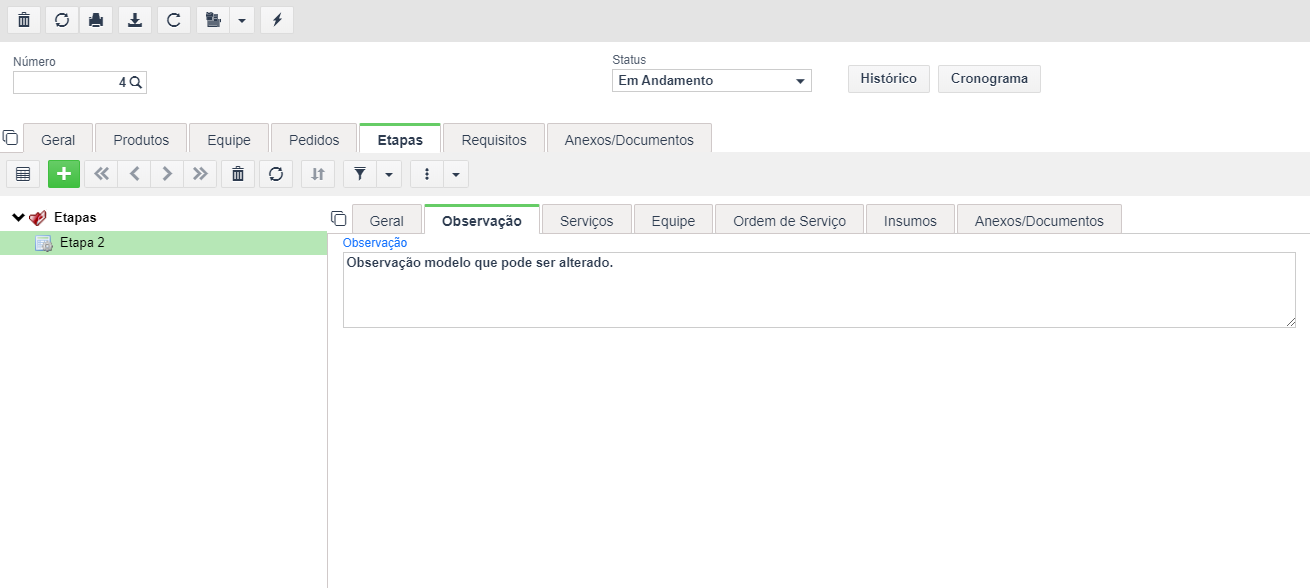Click the sort arrows icon in Etapas toolbar
The image size is (1310, 588).
pyautogui.click(x=318, y=174)
